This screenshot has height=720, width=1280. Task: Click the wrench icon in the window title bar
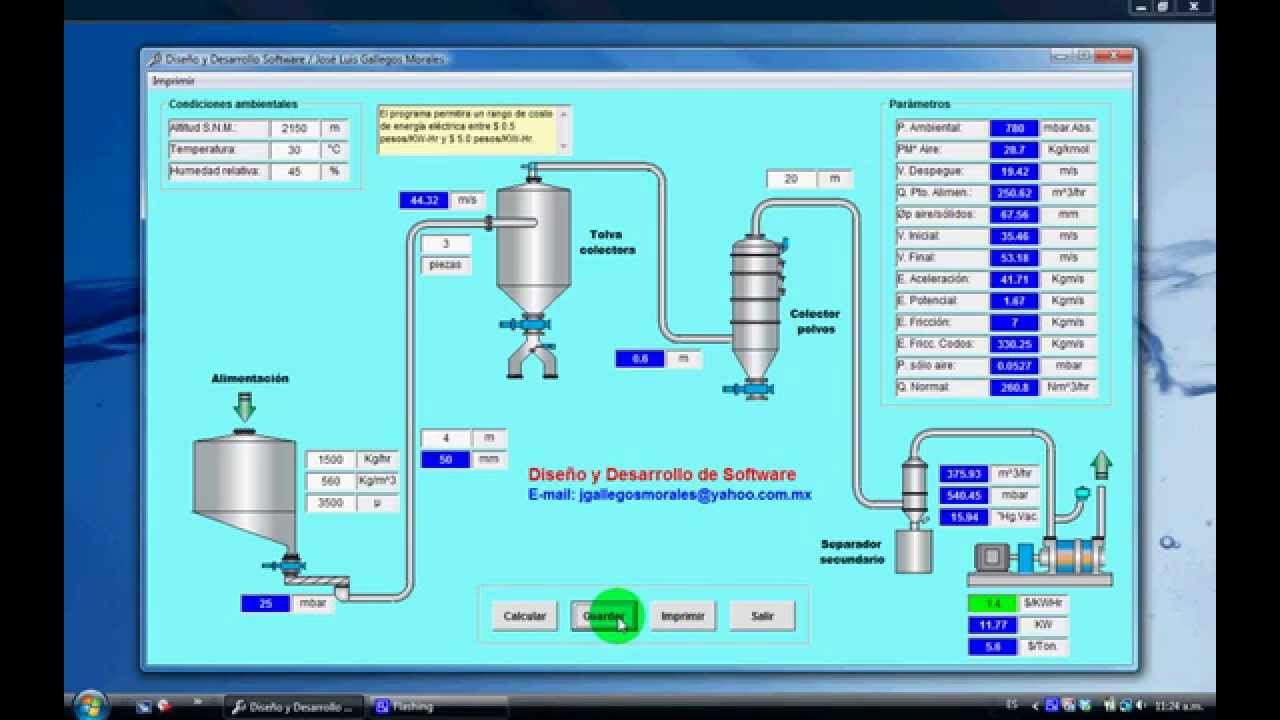(154, 59)
